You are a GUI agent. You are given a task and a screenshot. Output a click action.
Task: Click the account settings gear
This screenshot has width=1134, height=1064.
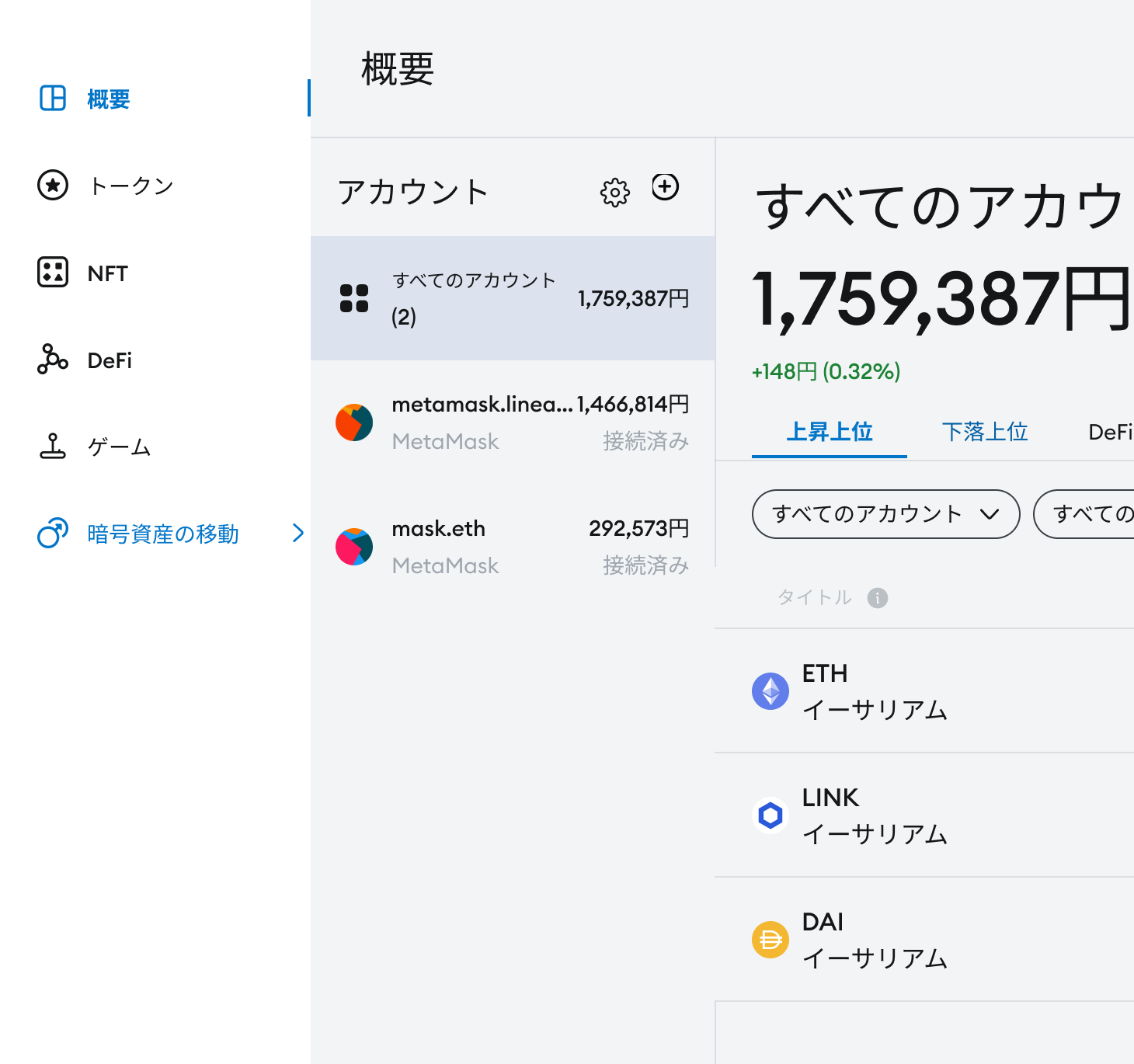point(614,190)
